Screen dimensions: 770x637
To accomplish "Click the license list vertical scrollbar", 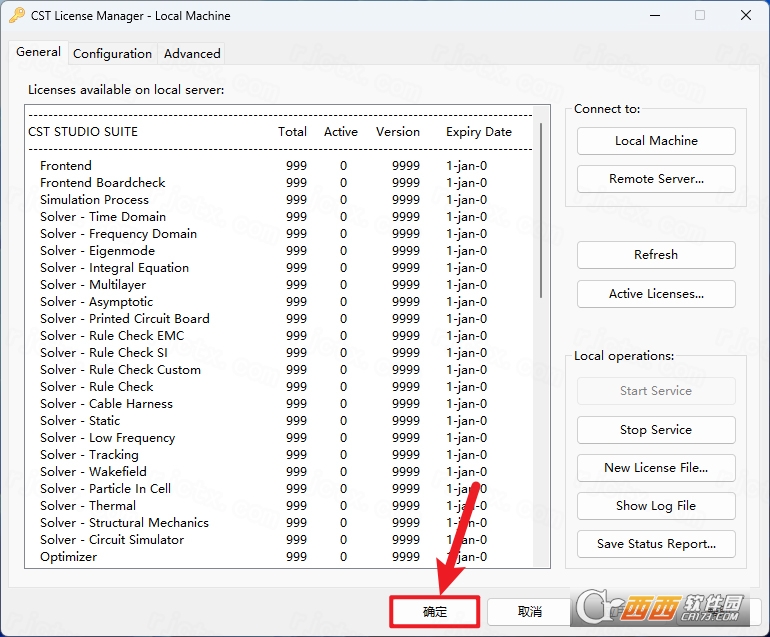I will pyautogui.click(x=541, y=210).
